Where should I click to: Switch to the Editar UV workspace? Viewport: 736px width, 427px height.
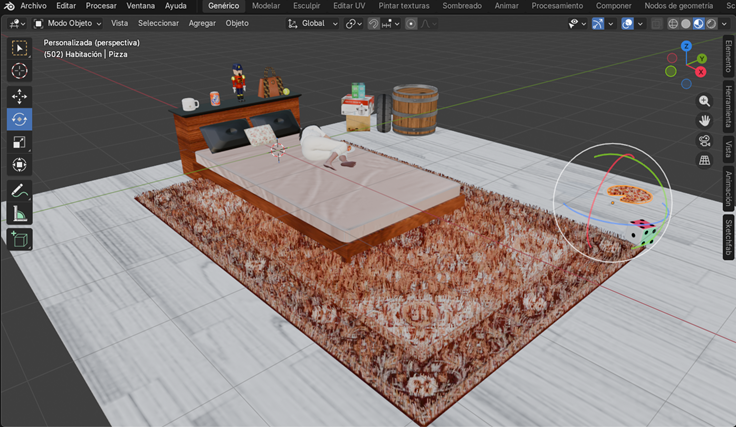click(x=349, y=6)
